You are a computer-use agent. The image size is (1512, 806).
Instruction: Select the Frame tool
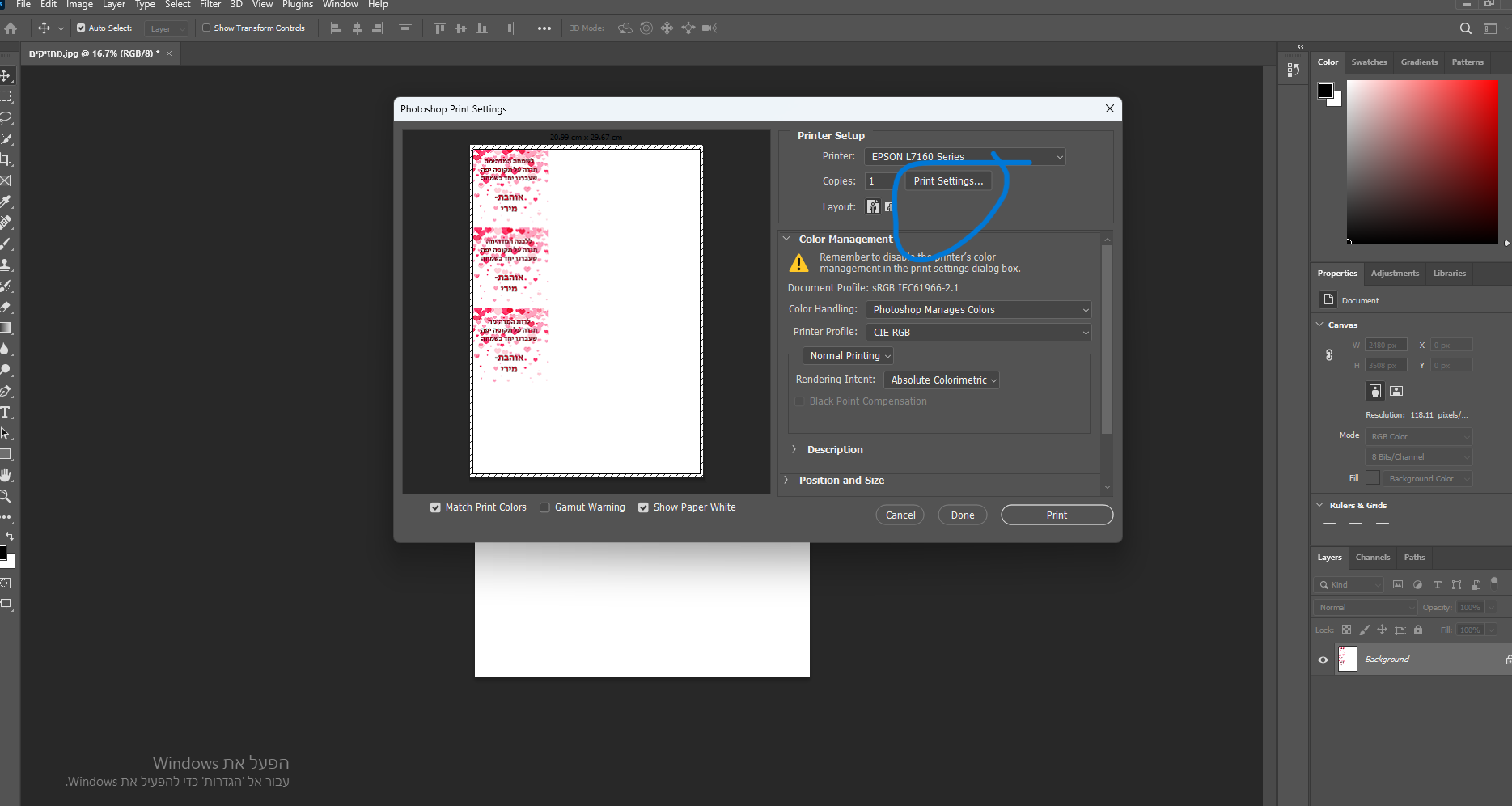click(6, 180)
